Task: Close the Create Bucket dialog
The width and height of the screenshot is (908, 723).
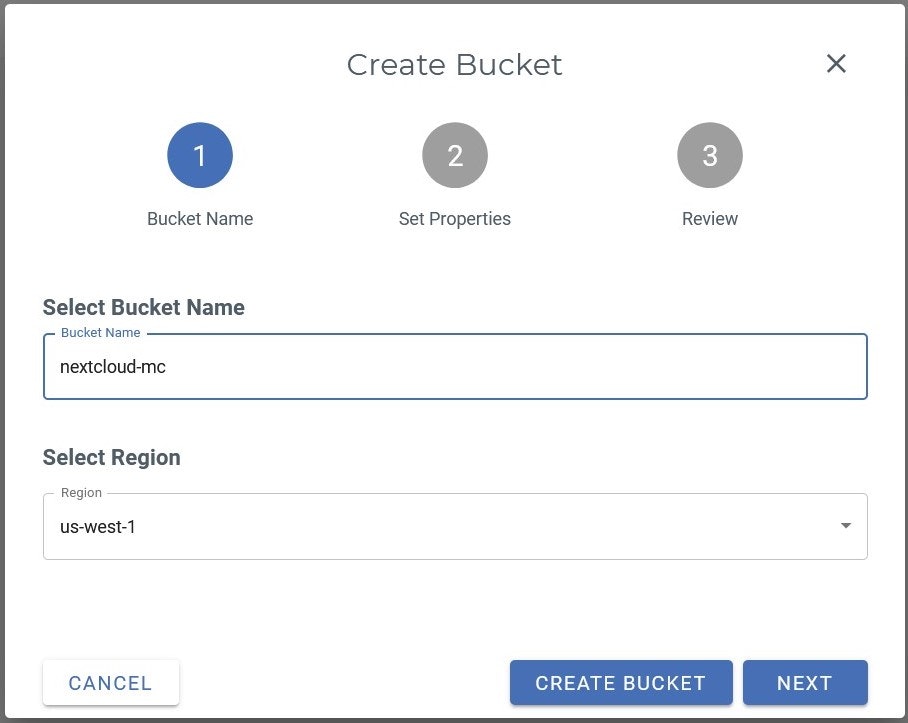Action: tap(836, 64)
